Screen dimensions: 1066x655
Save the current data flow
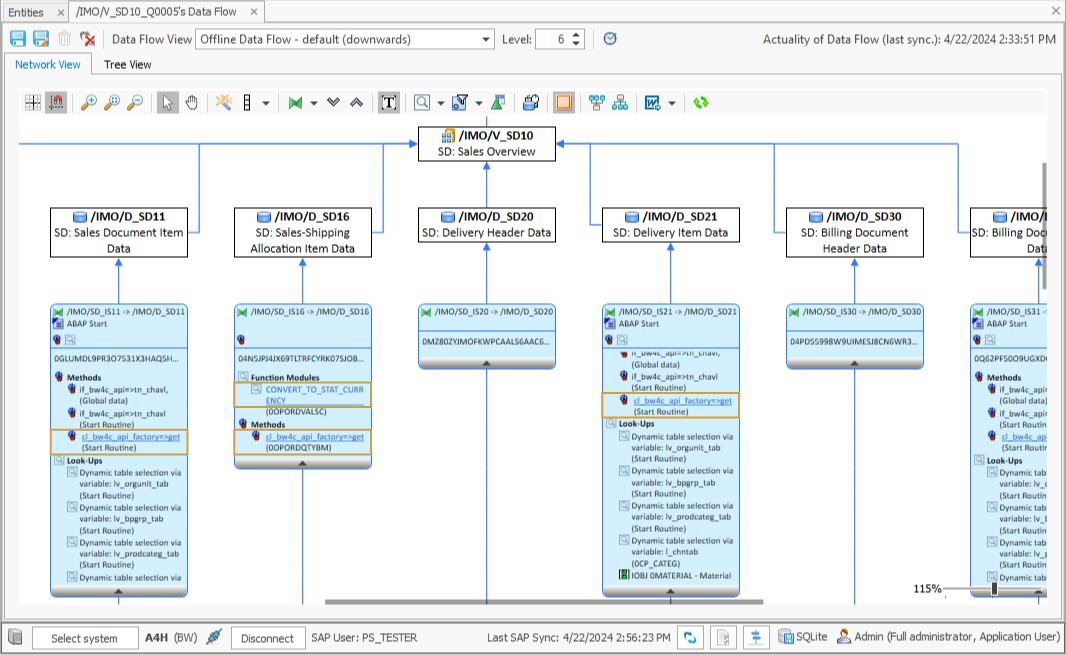[x=18, y=39]
